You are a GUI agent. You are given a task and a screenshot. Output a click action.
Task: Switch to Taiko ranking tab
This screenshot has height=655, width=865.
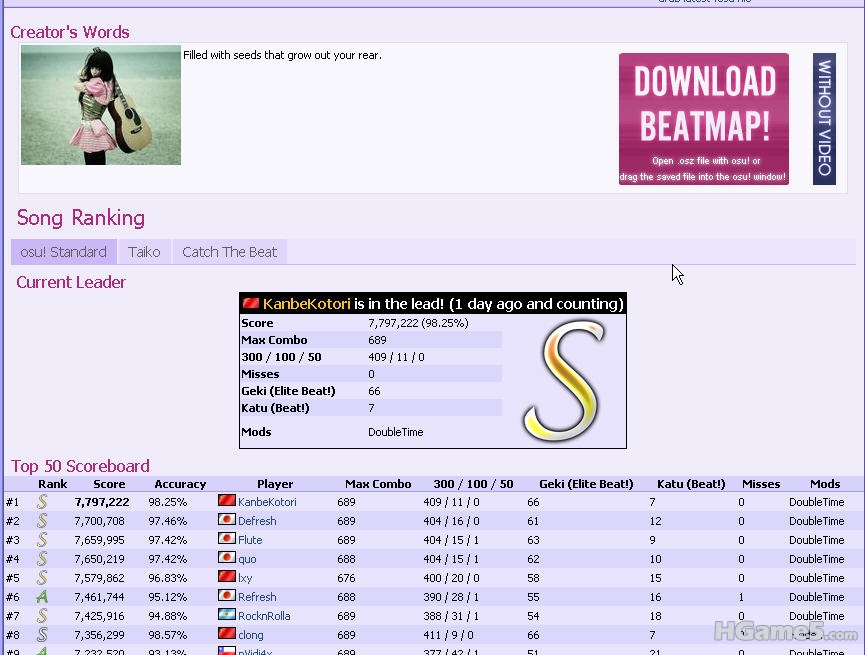click(144, 252)
